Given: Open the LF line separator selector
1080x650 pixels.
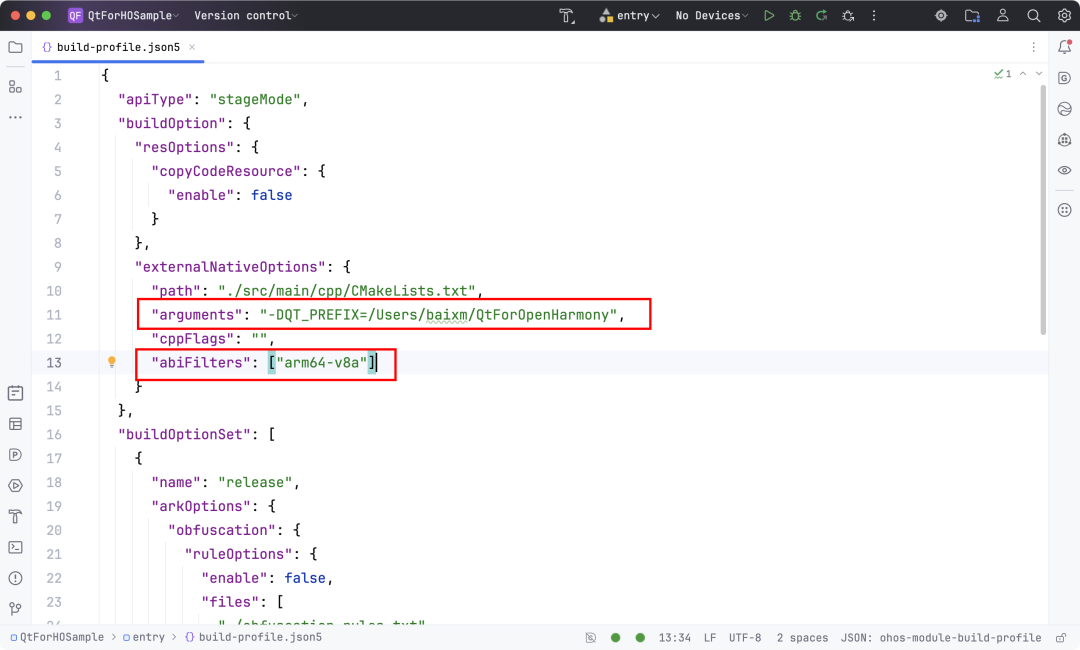Looking at the screenshot, I should [709, 638].
